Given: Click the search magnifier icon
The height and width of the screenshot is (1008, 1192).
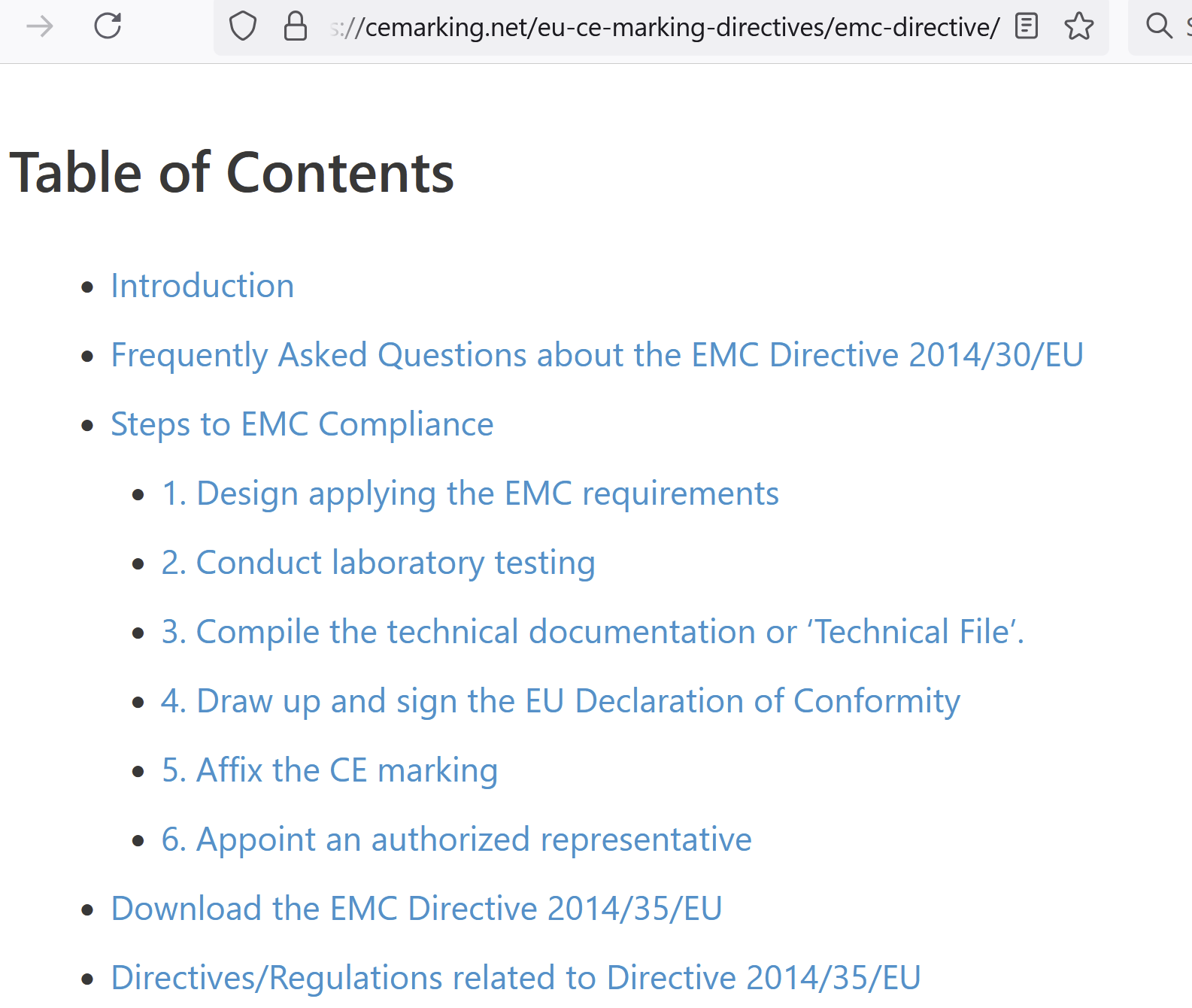Looking at the screenshot, I should [1158, 26].
